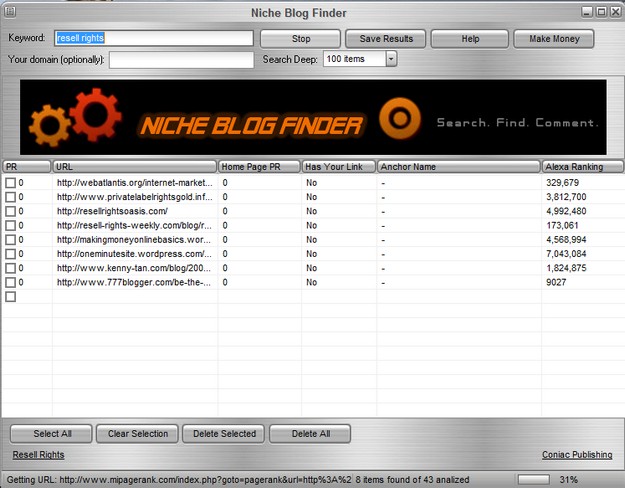The image size is (625, 488).
Task: Open the Search Deep dropdown arrow
Action: (391, 59)
